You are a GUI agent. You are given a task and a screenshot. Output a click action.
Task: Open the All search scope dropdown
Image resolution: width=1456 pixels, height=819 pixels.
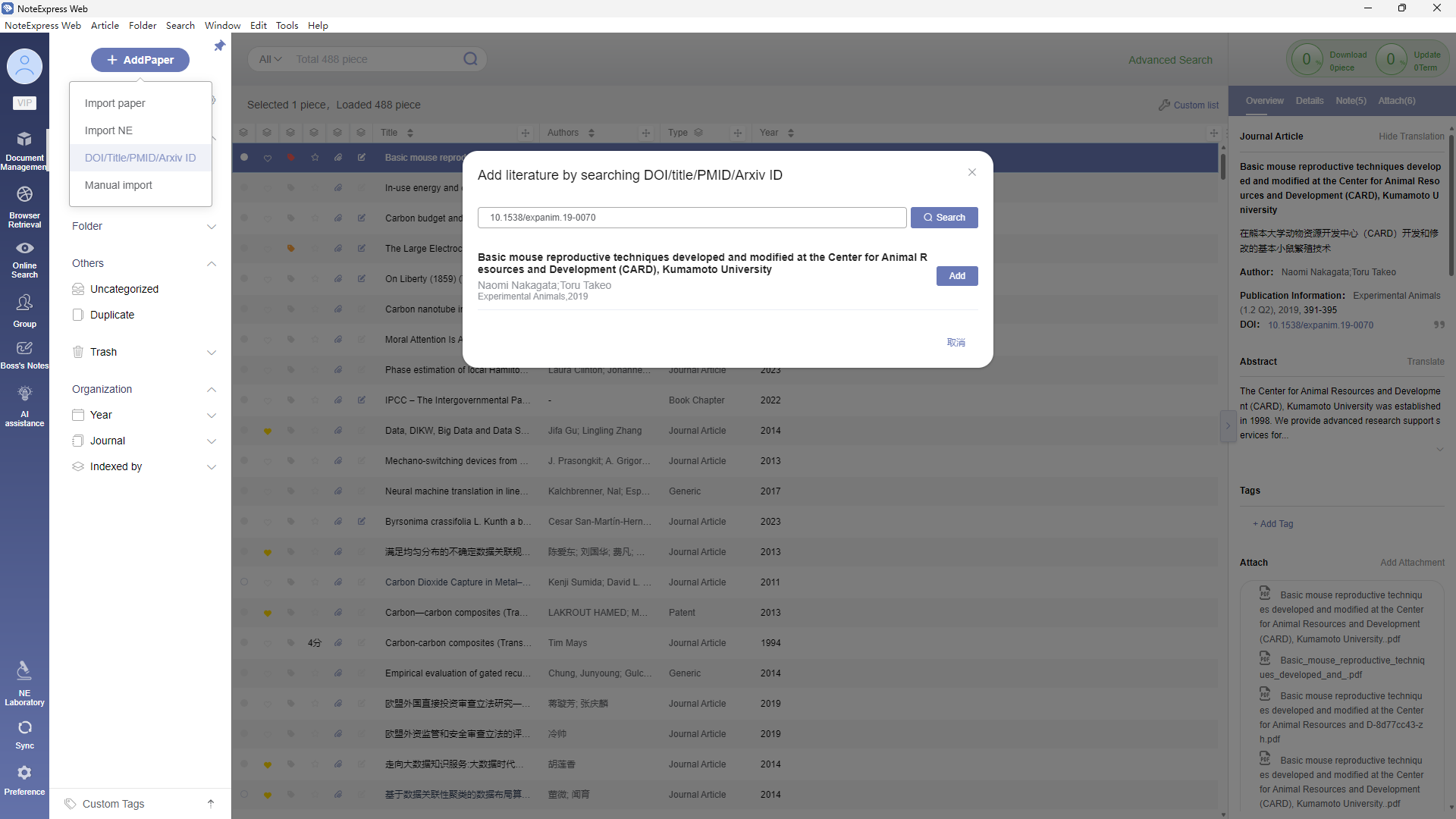[x=270, y=59]
